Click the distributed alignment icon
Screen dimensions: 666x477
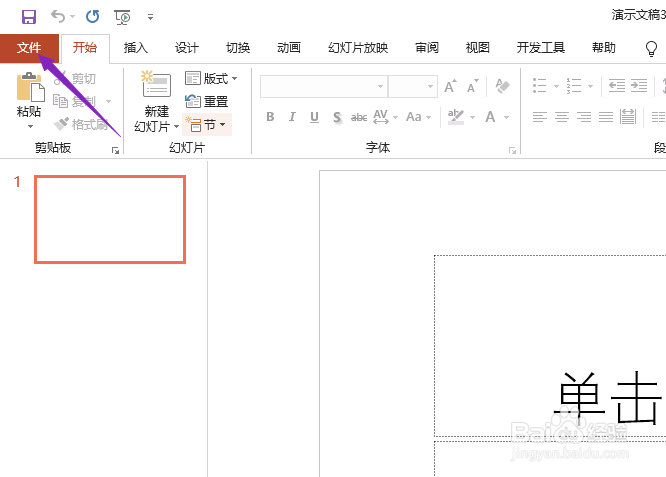(x=628, y=117)
